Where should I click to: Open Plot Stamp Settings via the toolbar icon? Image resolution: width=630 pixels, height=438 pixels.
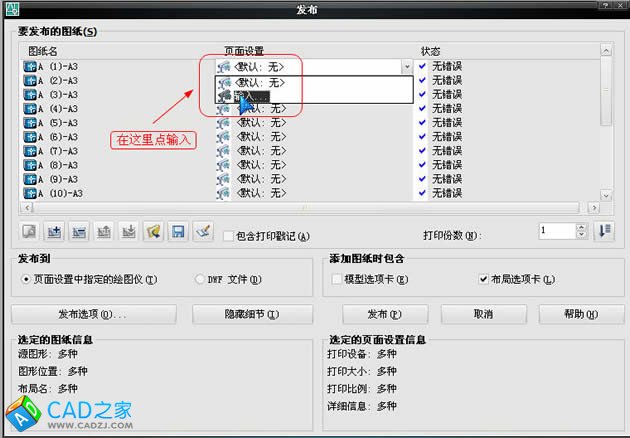point(203,232)
